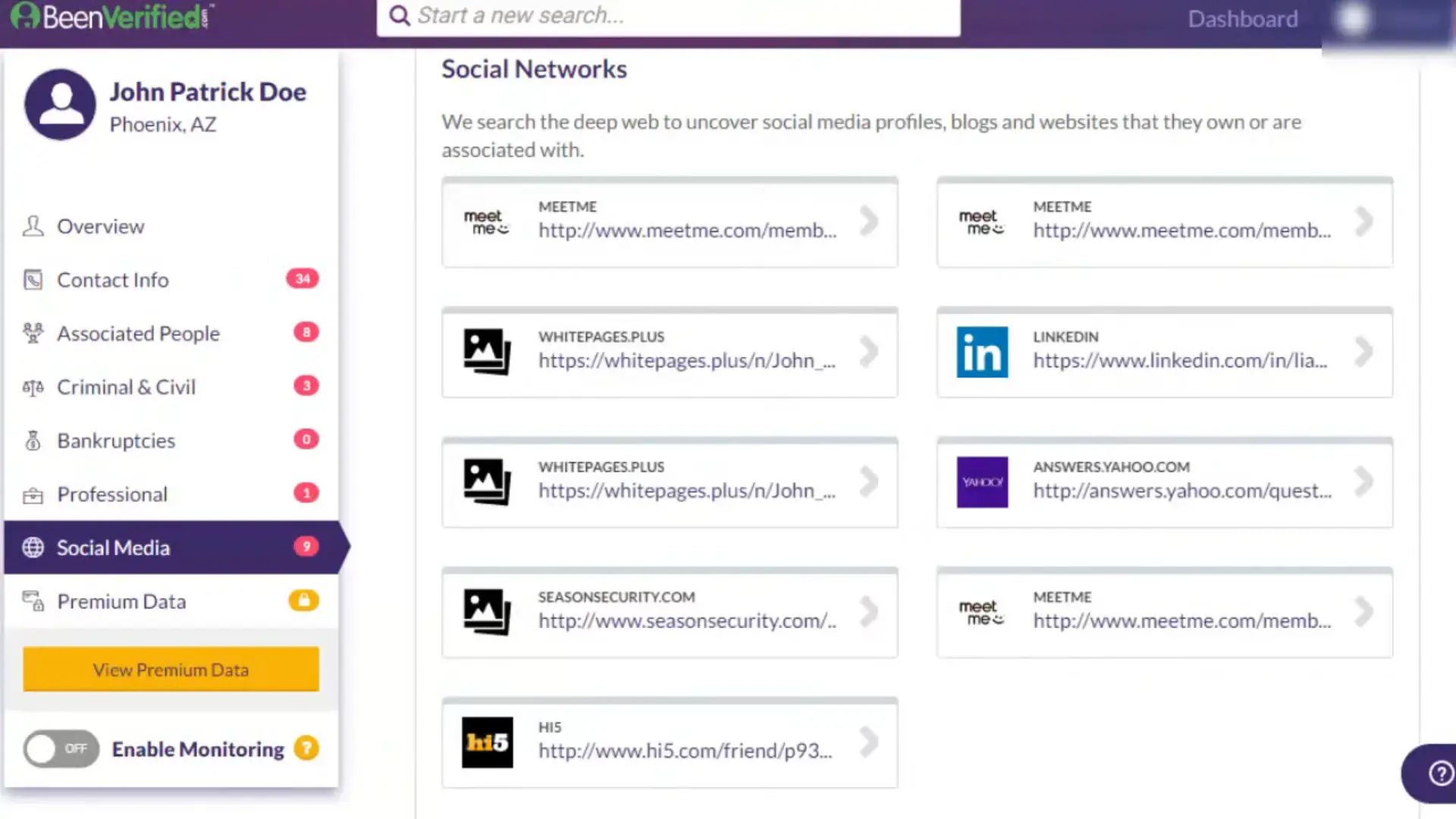Open the Bankruptcies section
Screen dimensions: 1456x819
171,441
